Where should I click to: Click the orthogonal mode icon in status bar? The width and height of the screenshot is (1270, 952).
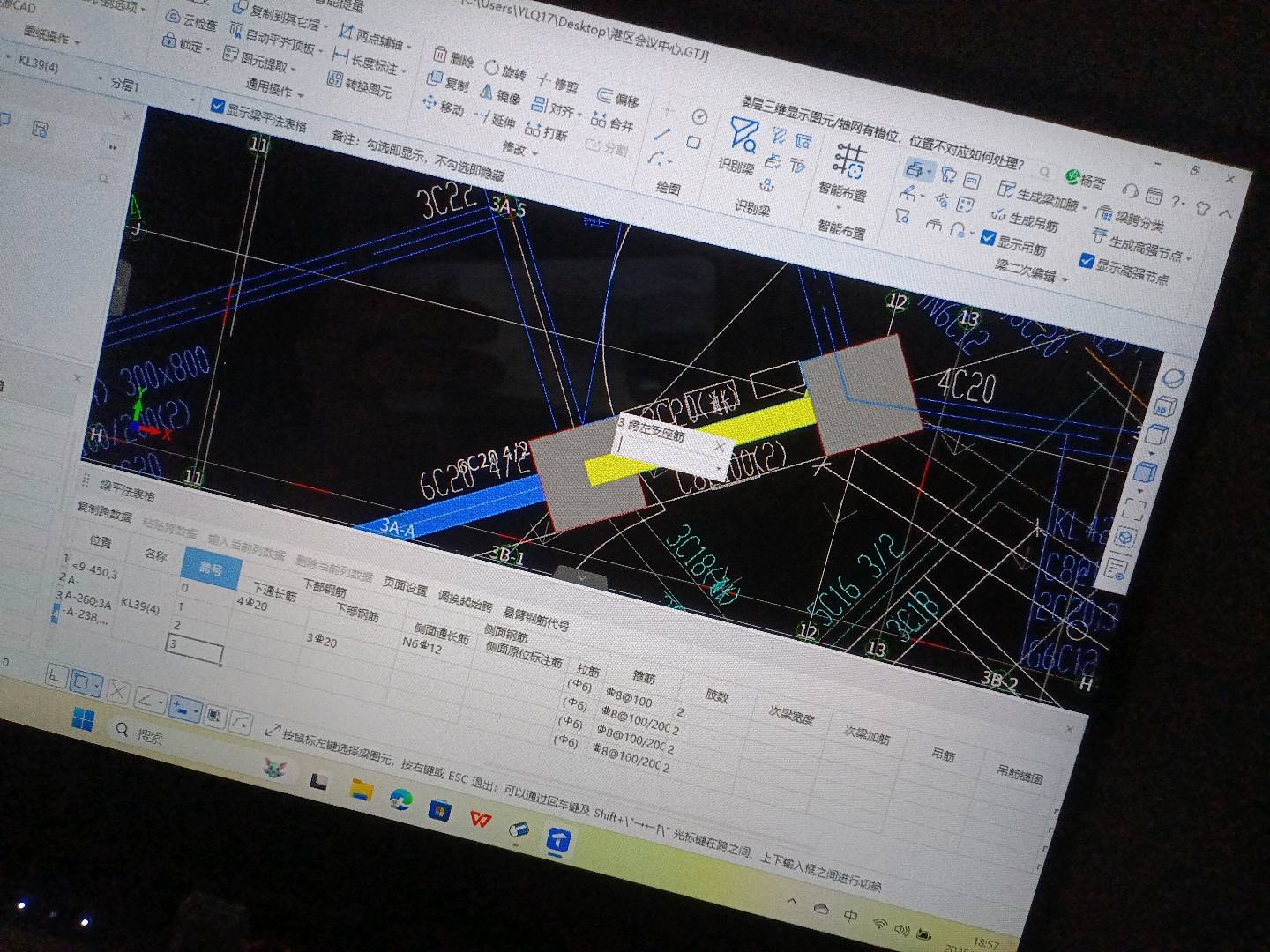point(55,677)
